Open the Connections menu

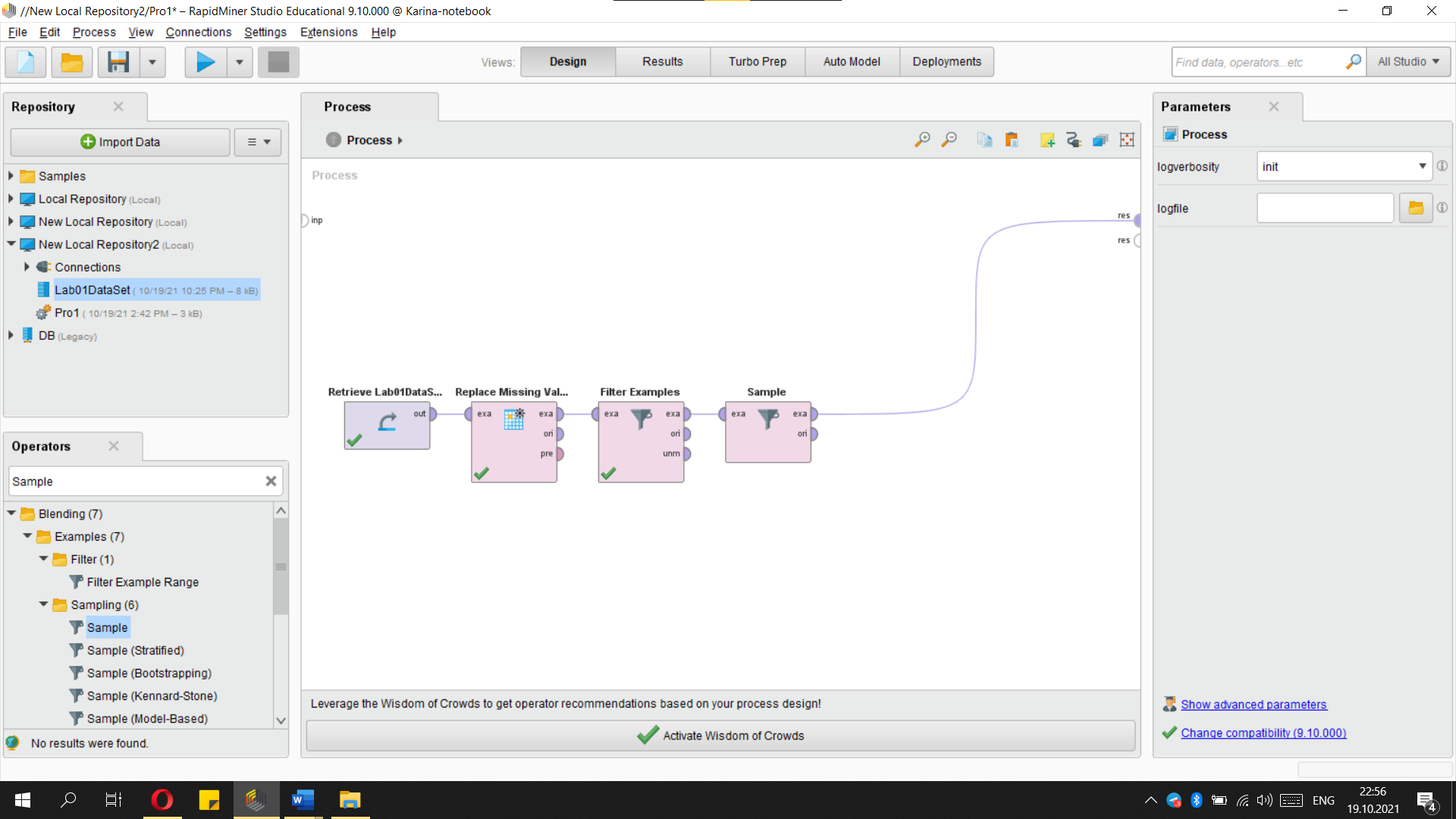(x=198, y=32)
